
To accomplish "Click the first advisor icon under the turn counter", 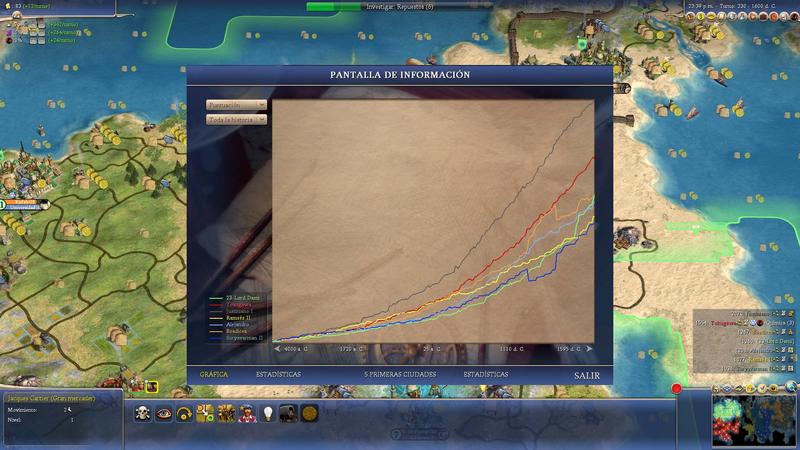I will pyautogui.click(x=690, y=16).
